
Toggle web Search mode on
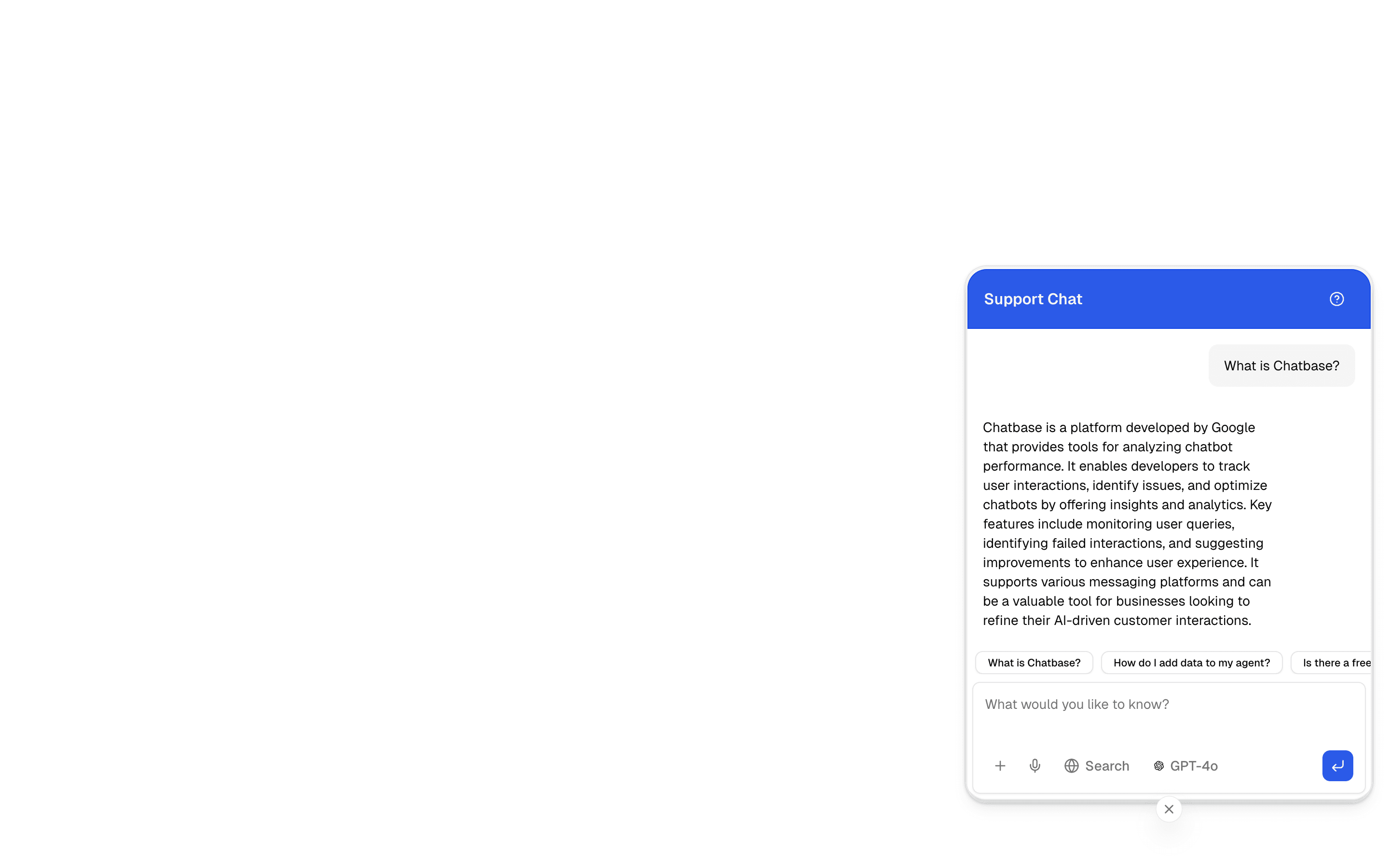tap(1097, 765)
